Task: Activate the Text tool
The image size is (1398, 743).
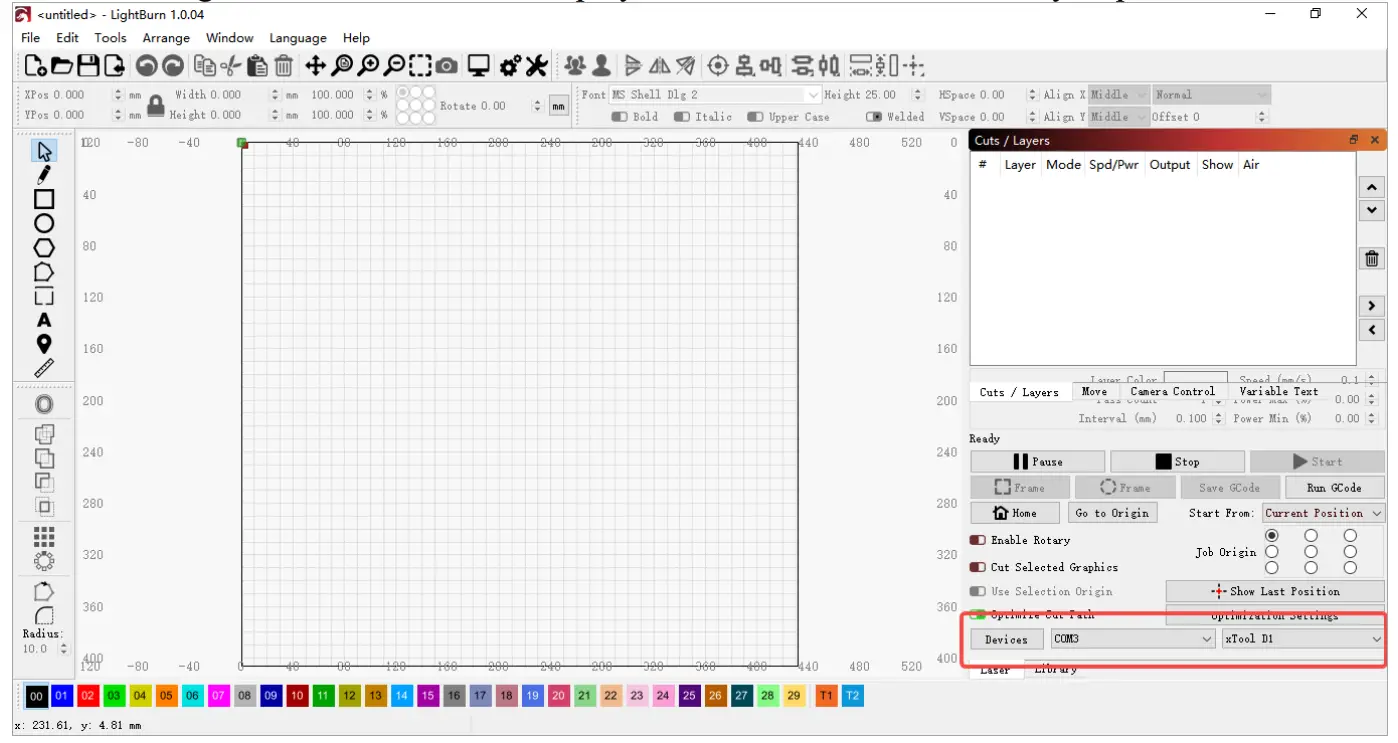Action: point(44,320)
